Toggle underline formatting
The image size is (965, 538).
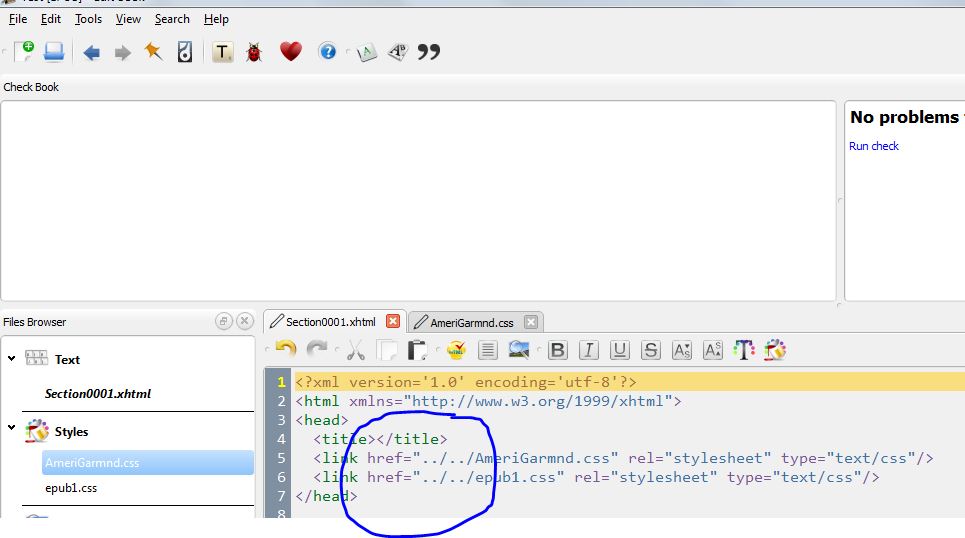point(619,350)
